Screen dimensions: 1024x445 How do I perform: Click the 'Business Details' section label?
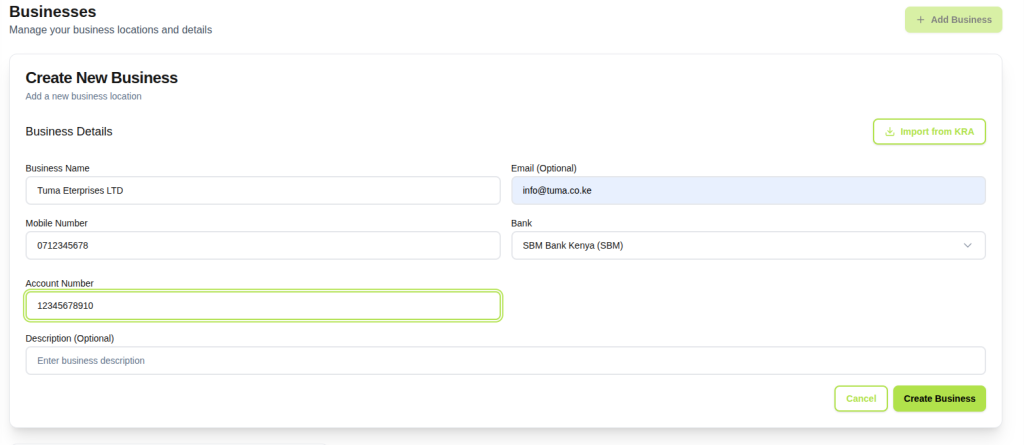pos(69,131)
